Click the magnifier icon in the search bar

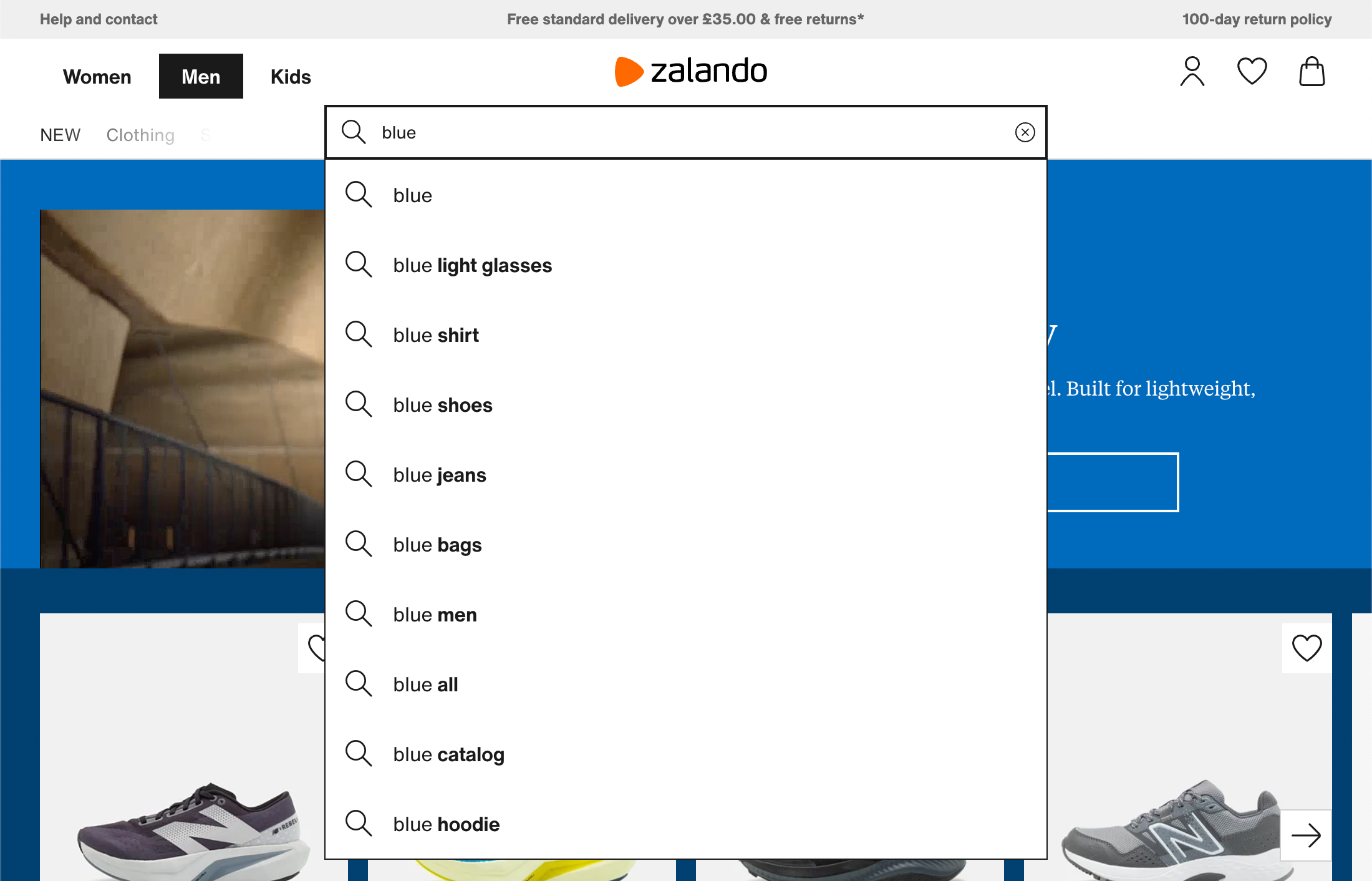point(354,132)
